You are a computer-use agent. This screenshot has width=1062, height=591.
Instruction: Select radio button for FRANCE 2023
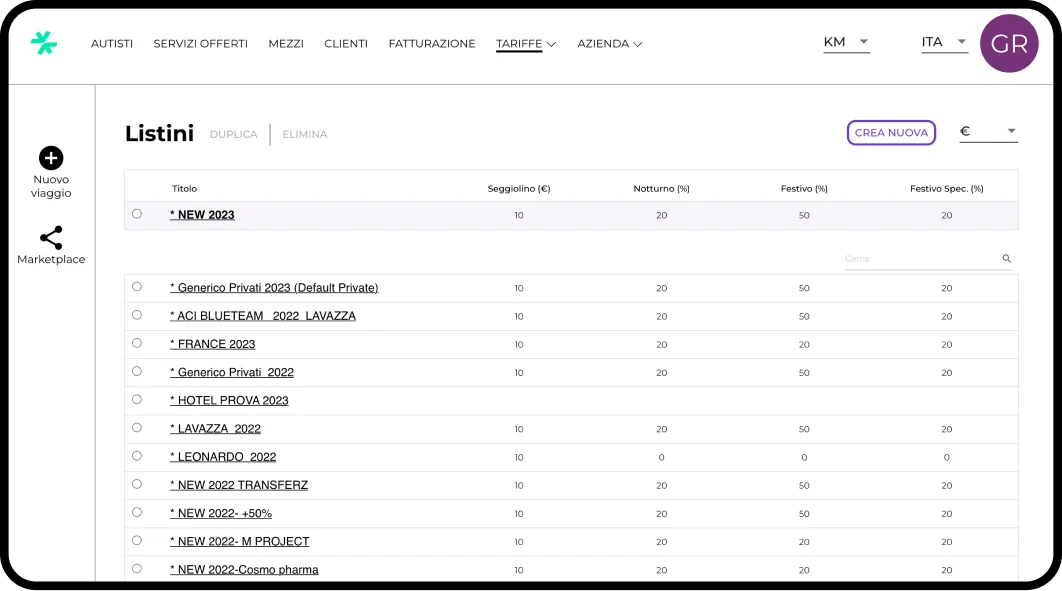click(137, 343)
